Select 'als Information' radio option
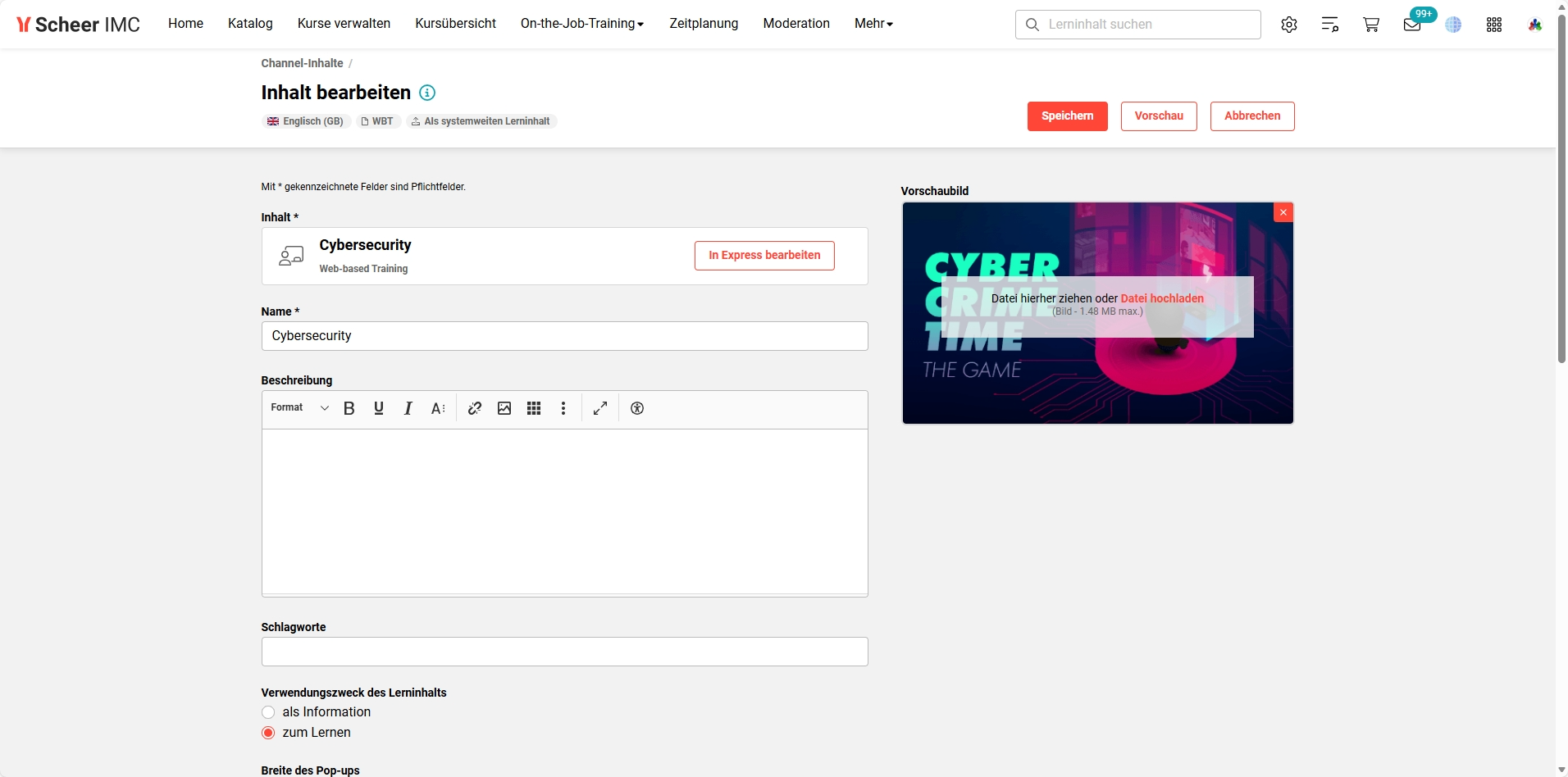The height and width of the screenshot is (777, 1568). tap(268, 712)
